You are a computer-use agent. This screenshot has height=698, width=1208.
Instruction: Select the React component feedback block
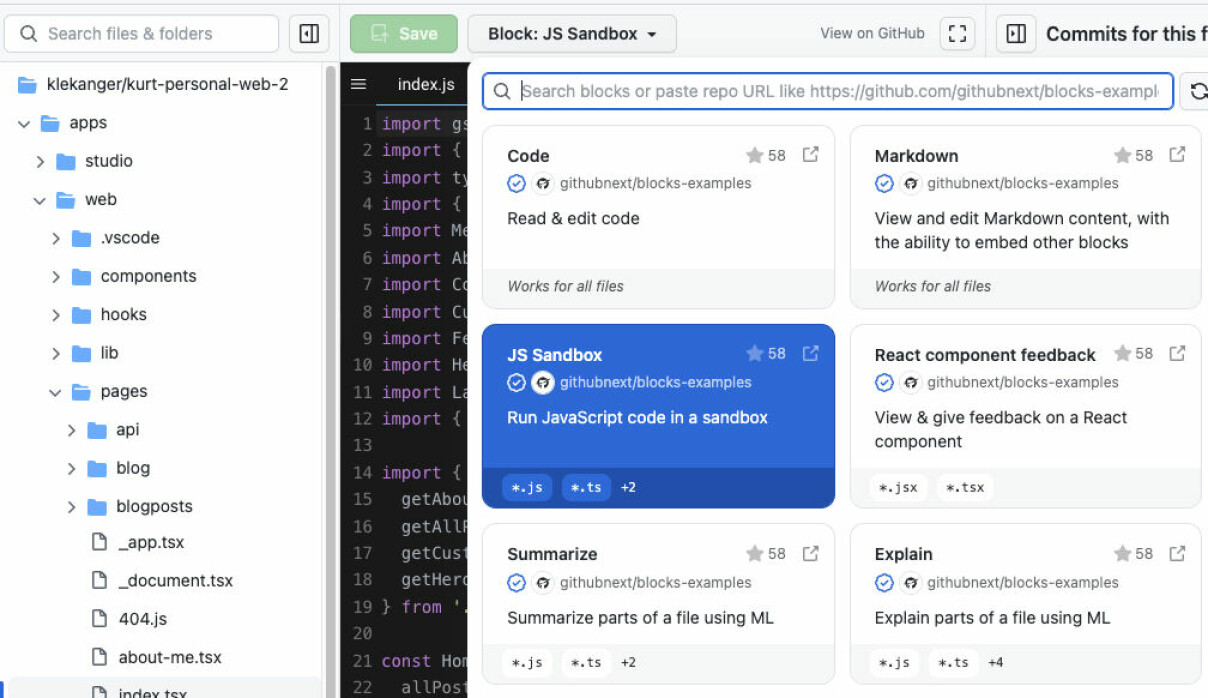click(x=1026, y=416)
